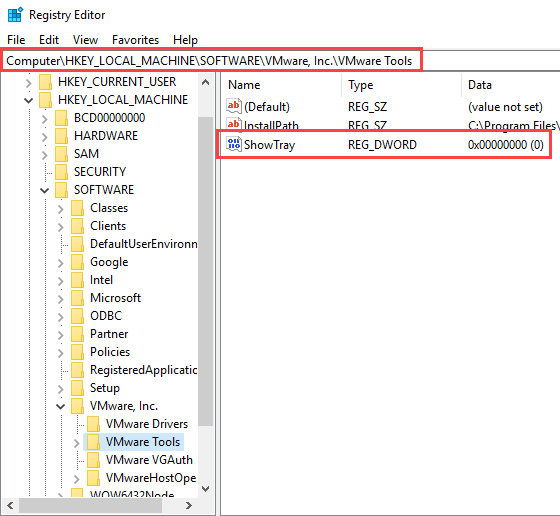Open the File menu
560x516 pixels.
[x=16, y=40]
